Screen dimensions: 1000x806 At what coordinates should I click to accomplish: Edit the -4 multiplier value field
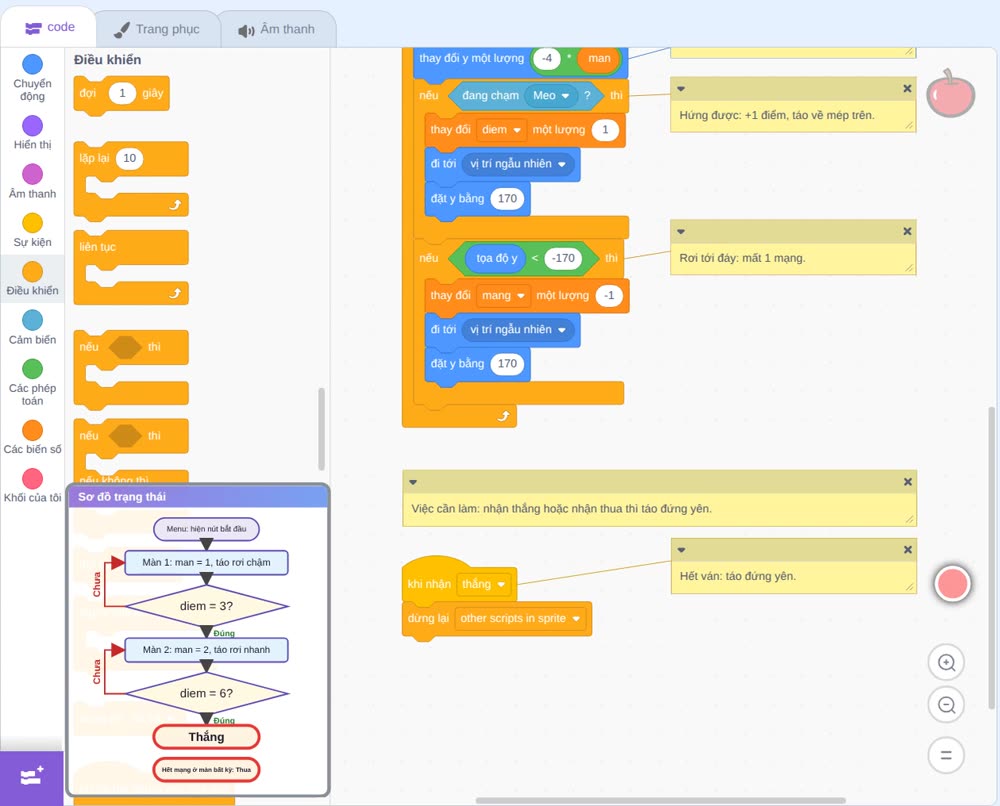coord(547,59)
